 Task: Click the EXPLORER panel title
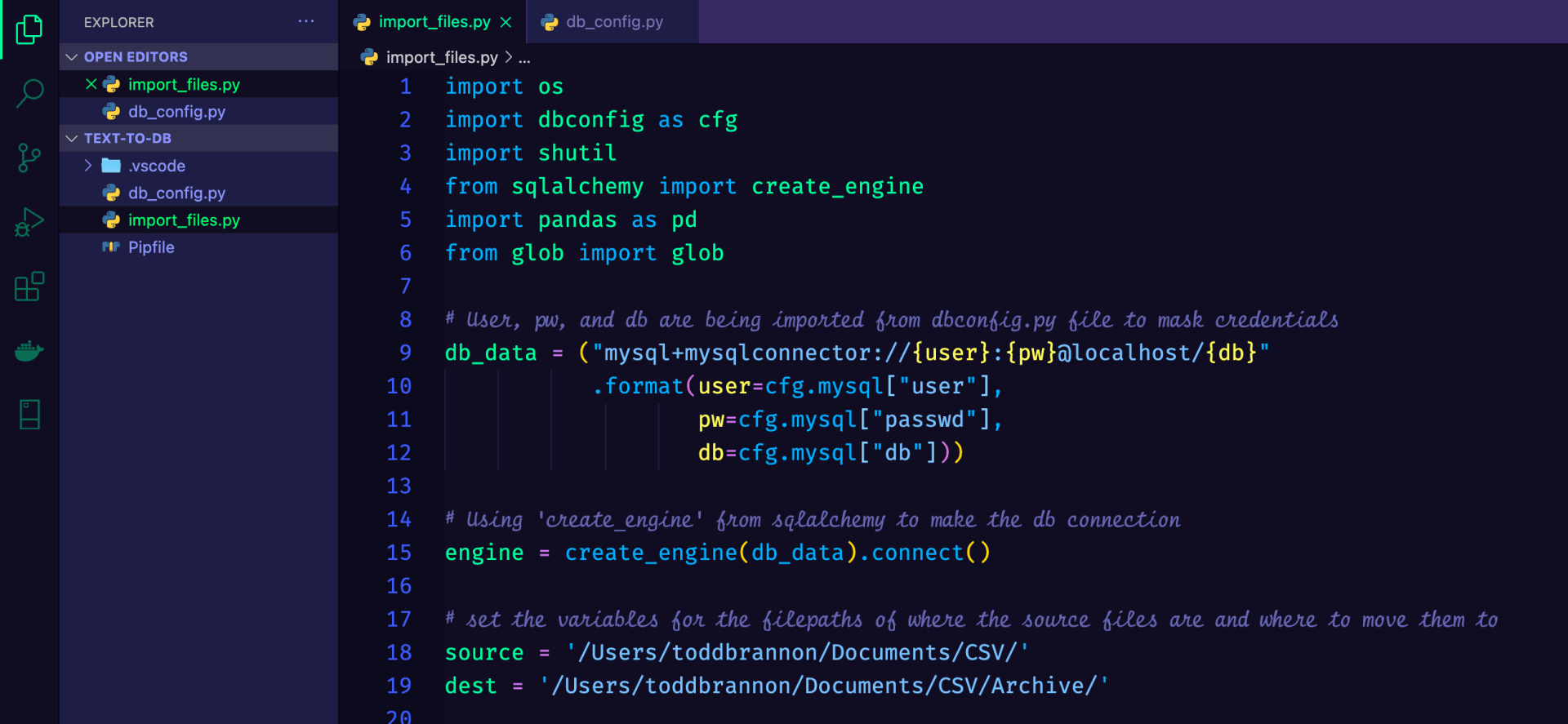coord(118,22)
